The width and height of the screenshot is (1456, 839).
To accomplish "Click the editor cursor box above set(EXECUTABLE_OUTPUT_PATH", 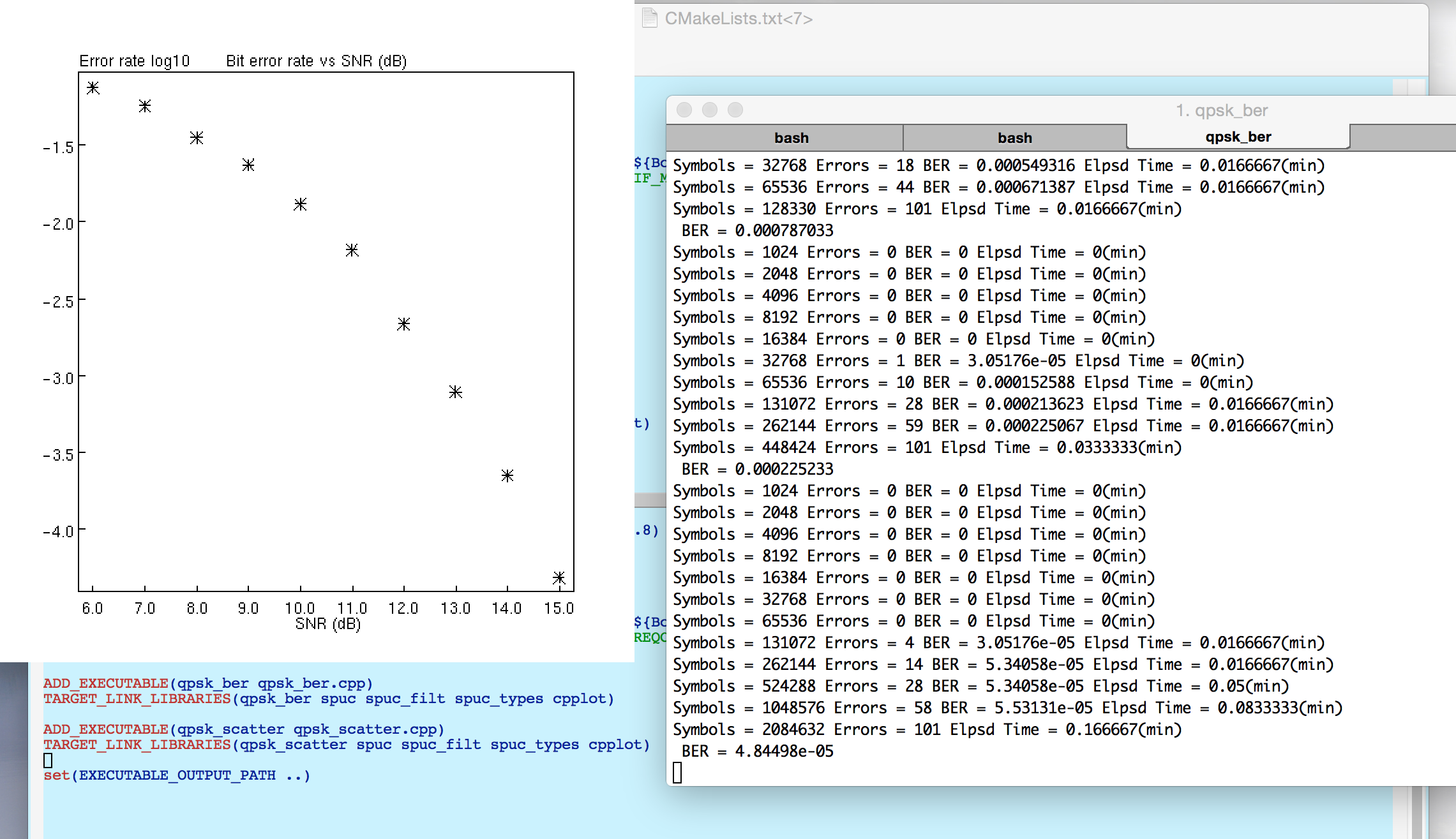I will click(x=48, y=760).
